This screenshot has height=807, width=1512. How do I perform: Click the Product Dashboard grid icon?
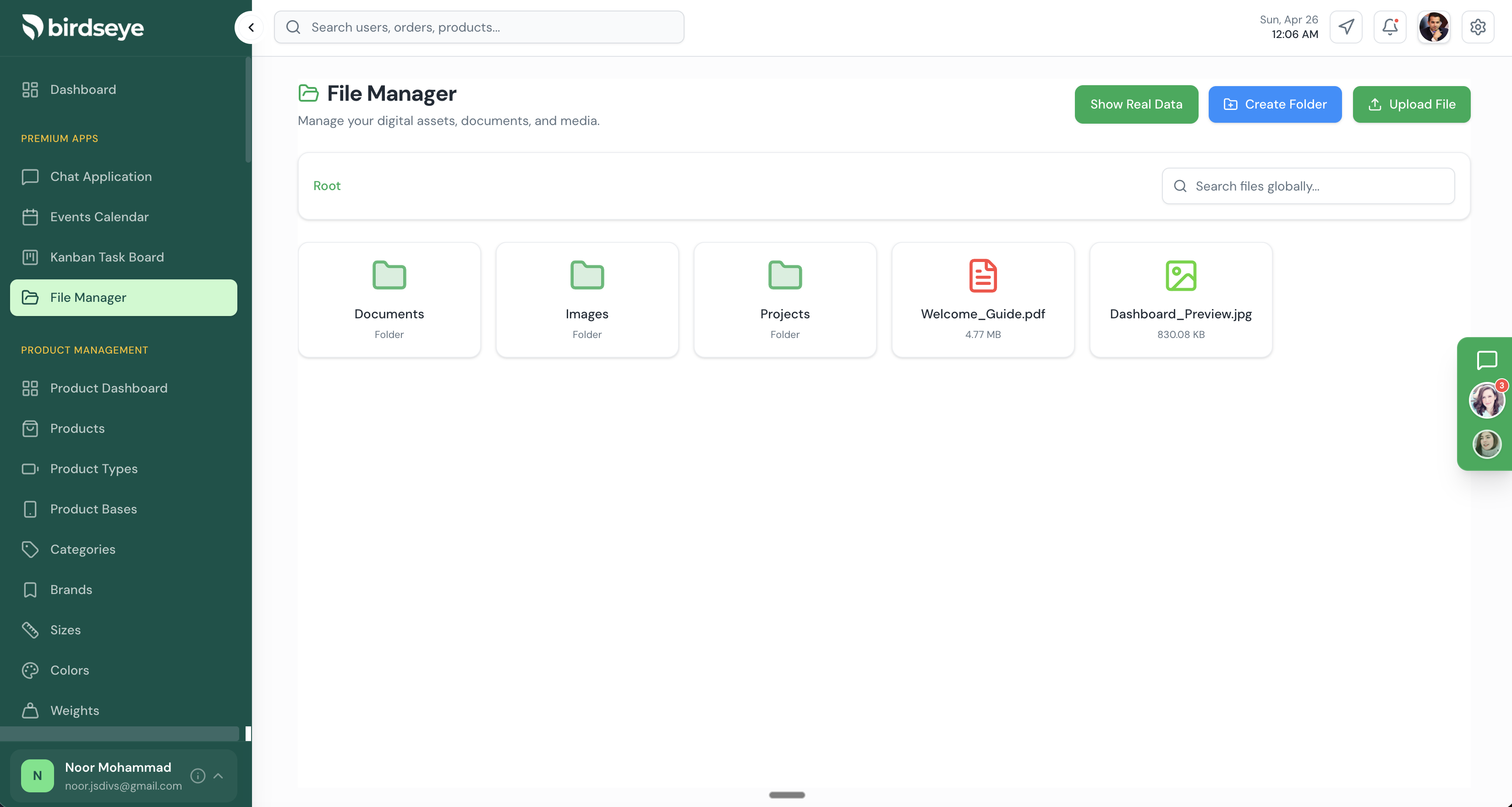point(30,388)
